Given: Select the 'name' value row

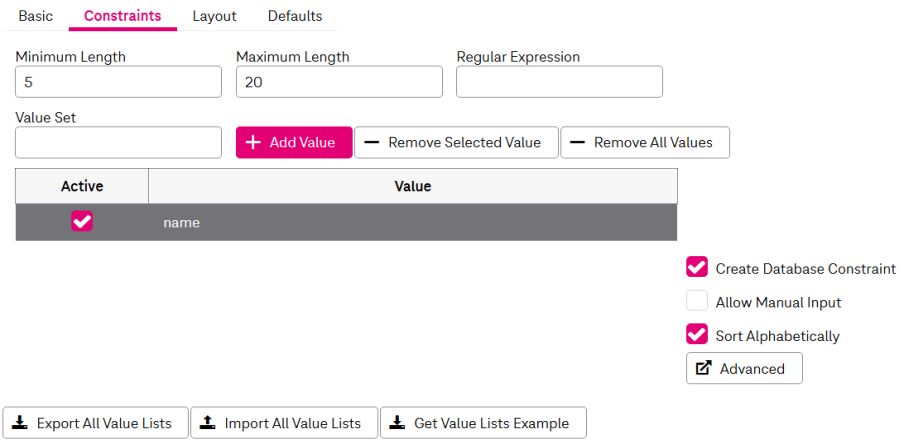Looking at the screenshot, I should [x=412, y=222].
